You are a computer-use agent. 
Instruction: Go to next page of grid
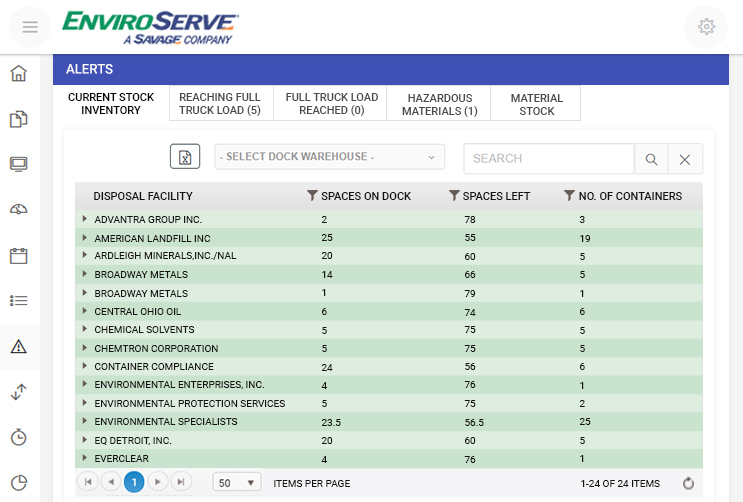(158, 482)
